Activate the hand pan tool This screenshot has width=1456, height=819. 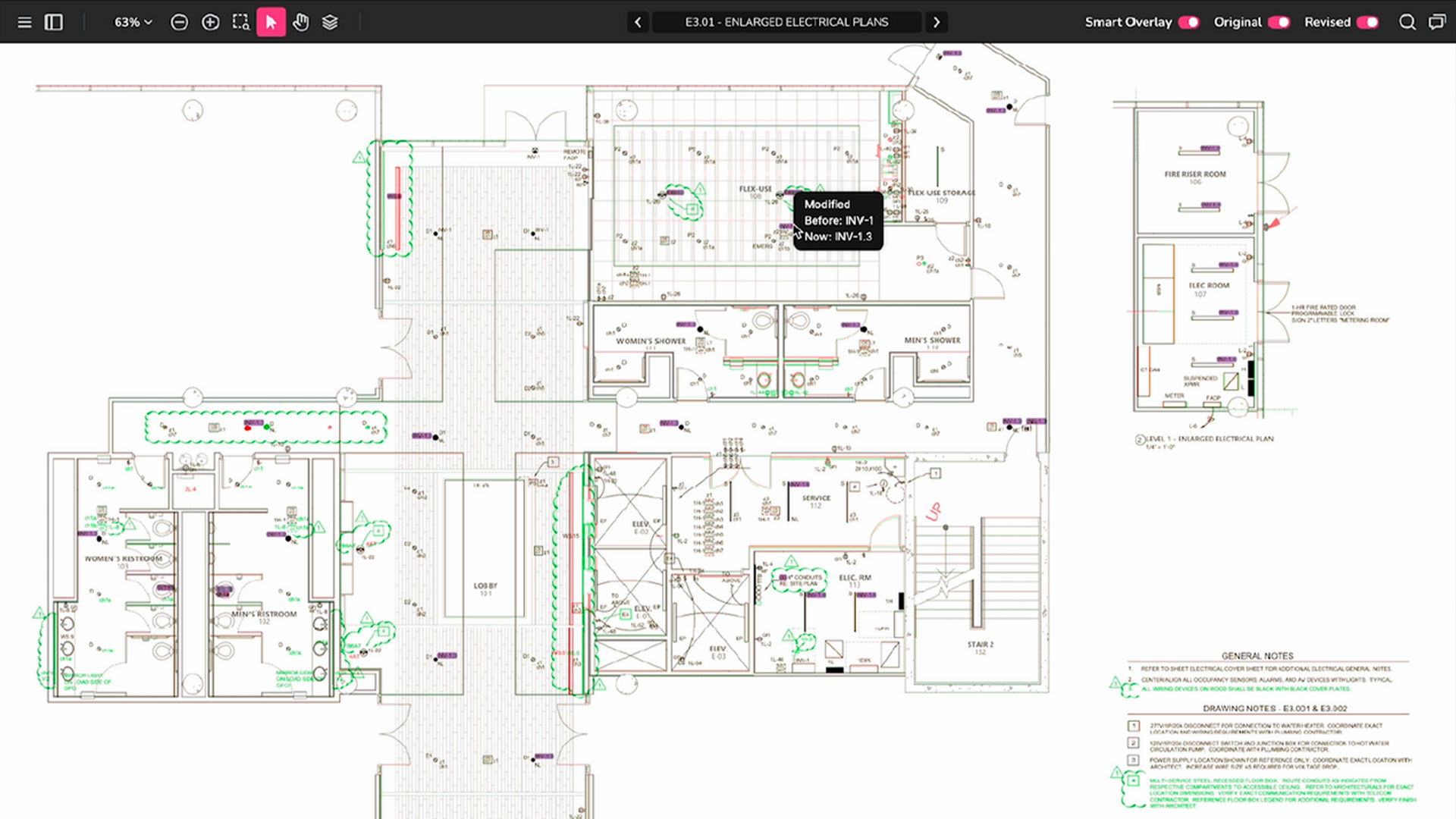301,22
